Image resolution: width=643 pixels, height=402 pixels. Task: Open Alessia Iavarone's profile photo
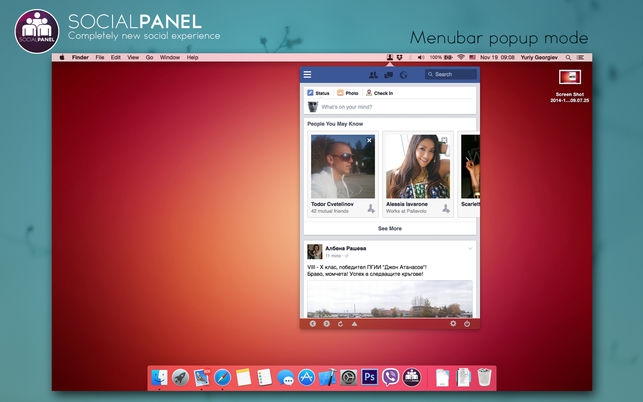[x=418, y=167]
